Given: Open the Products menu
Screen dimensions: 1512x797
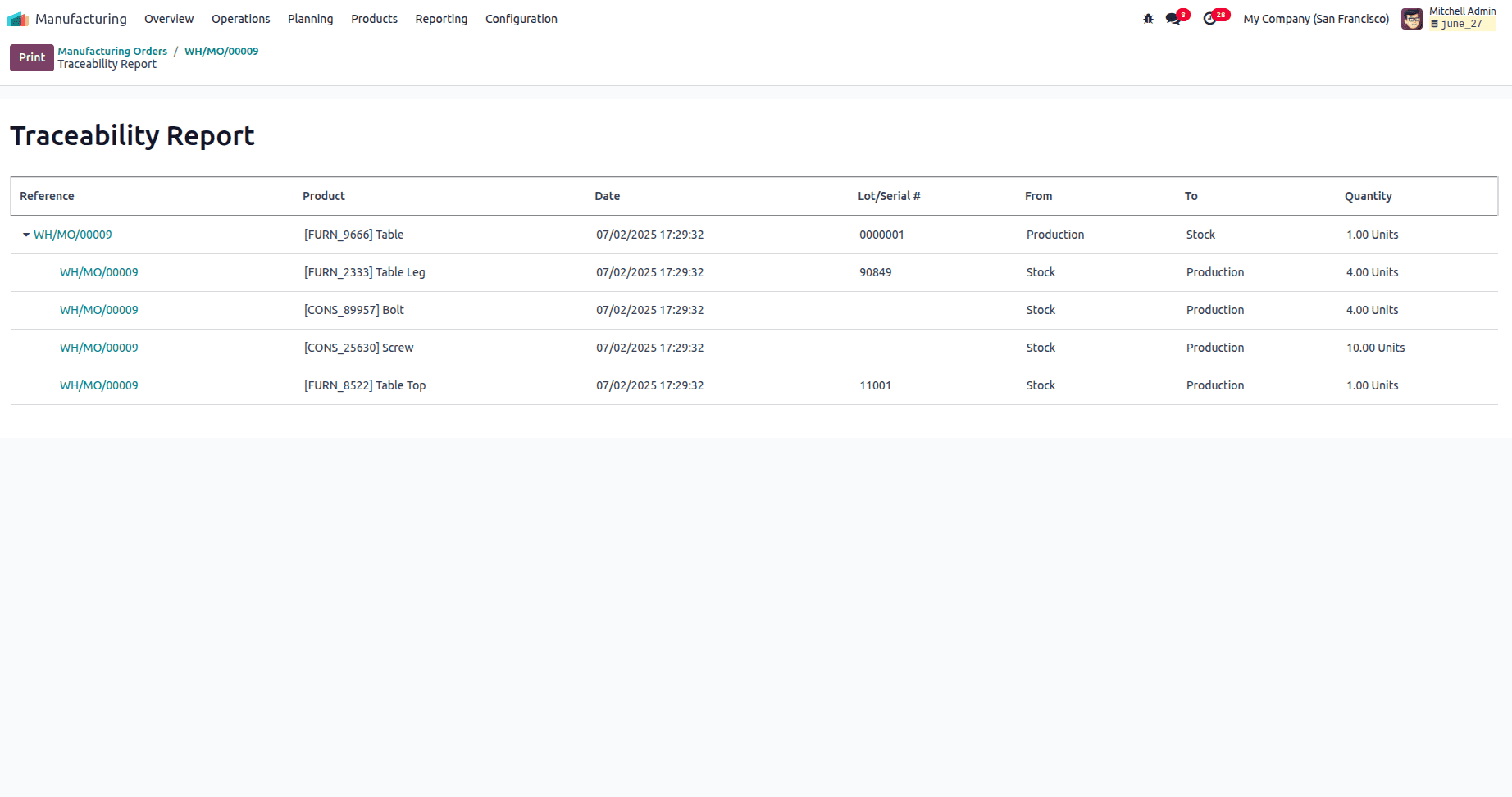Looking at the screenshot, I should pos(374,19).
